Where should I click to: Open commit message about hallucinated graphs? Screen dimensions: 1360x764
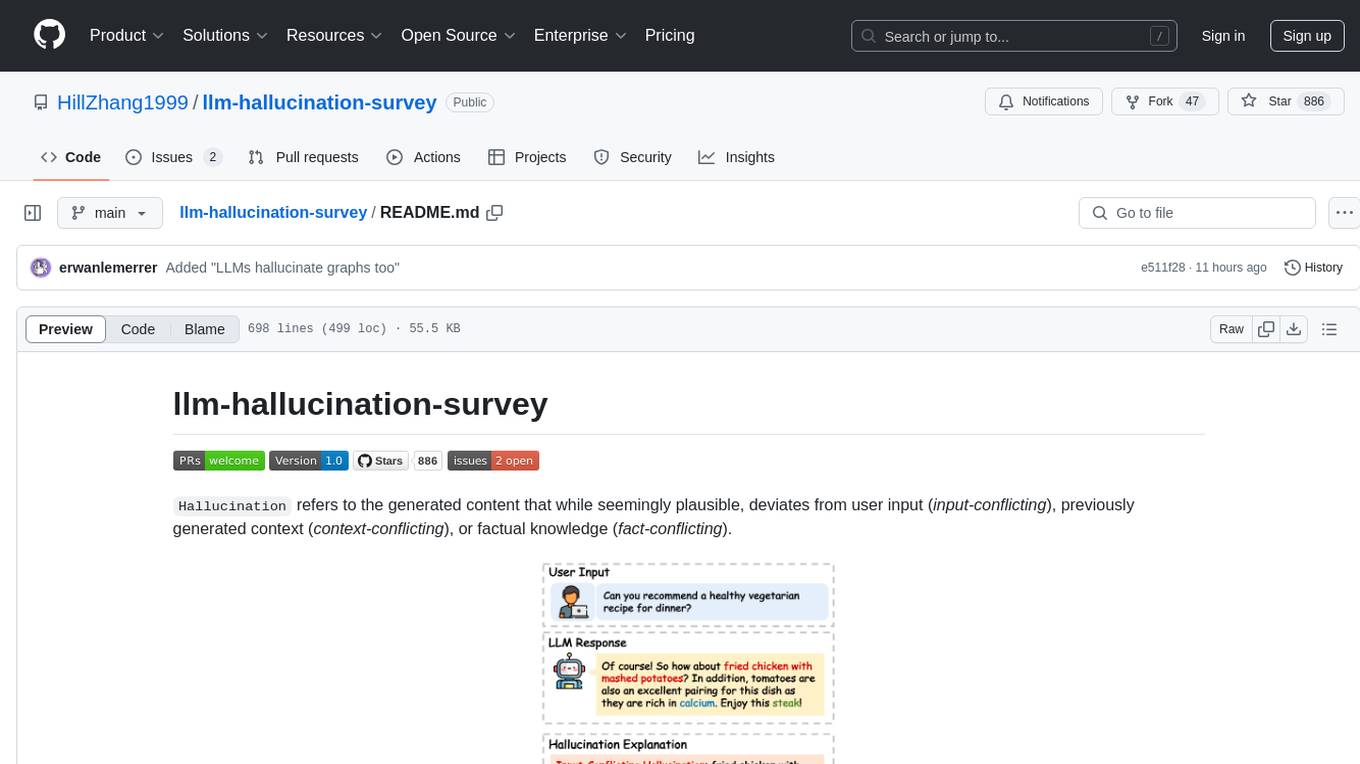283,268
